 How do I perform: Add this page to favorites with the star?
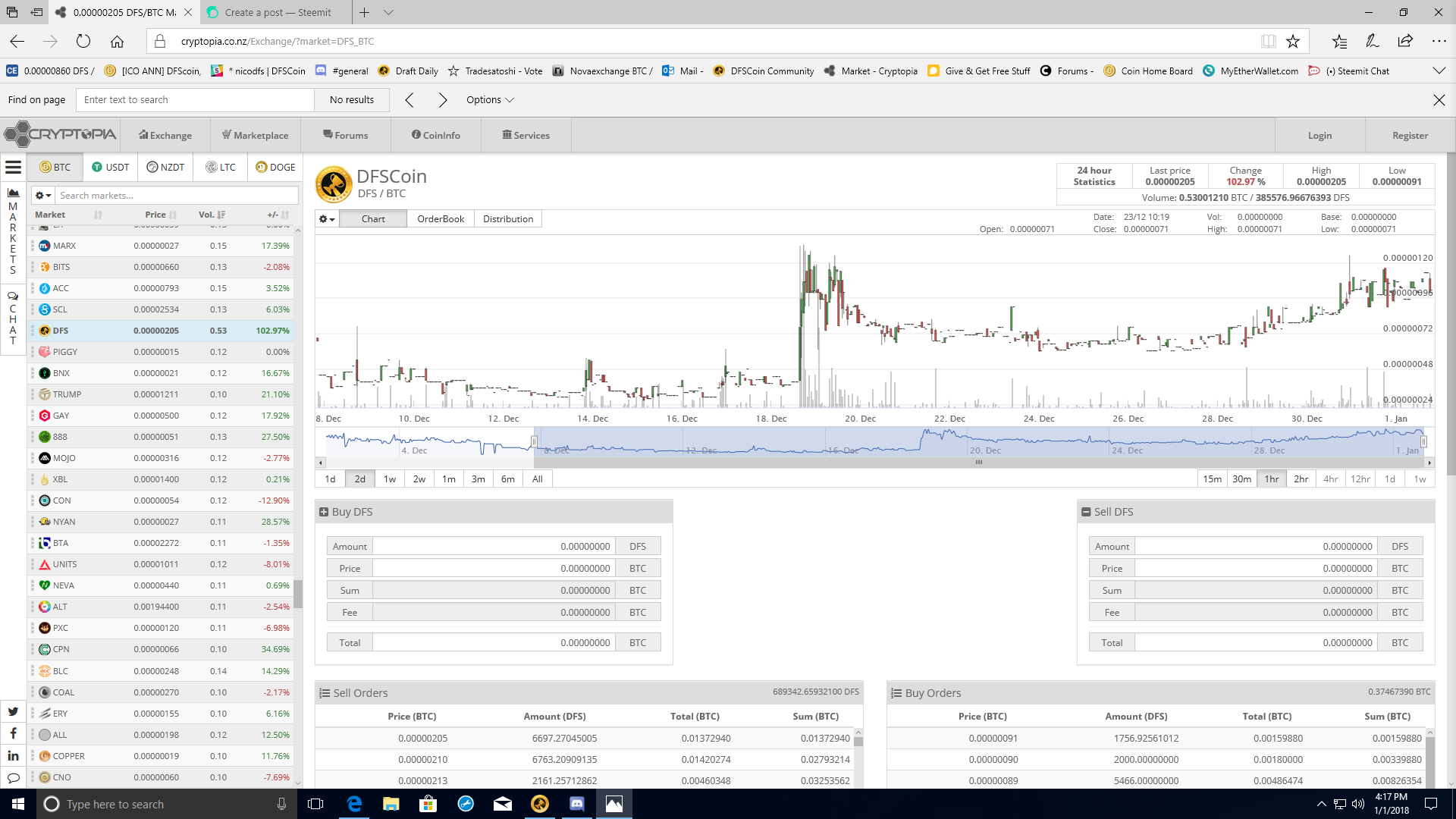1293,41
